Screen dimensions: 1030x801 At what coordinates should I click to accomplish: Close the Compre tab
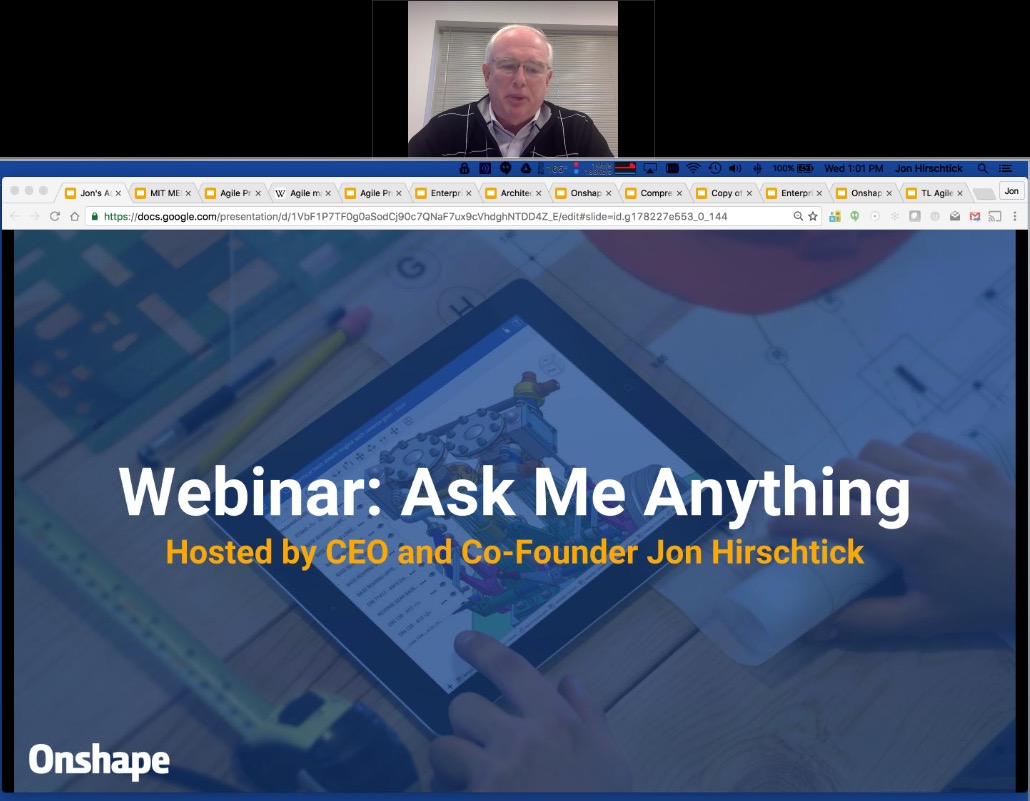pyautogui.click(x=679, y=193)
